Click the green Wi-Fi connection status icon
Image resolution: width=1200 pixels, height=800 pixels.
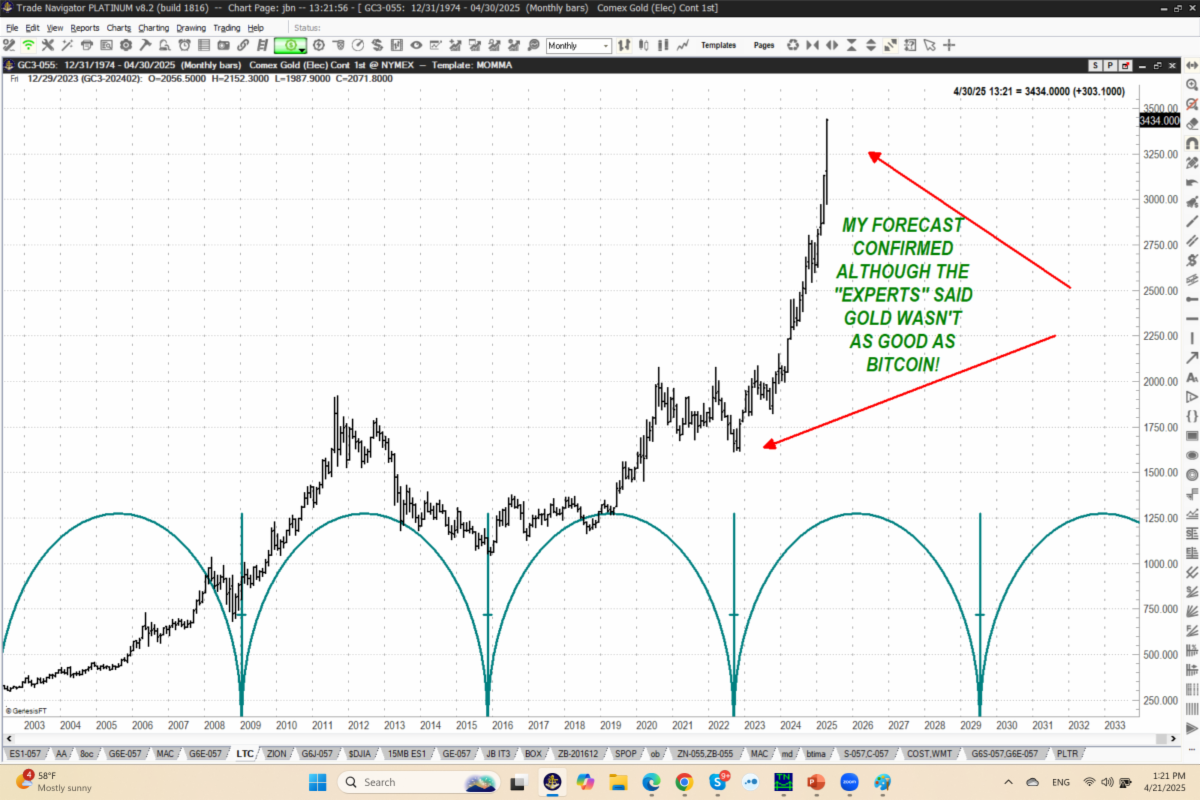coord(29,46)
